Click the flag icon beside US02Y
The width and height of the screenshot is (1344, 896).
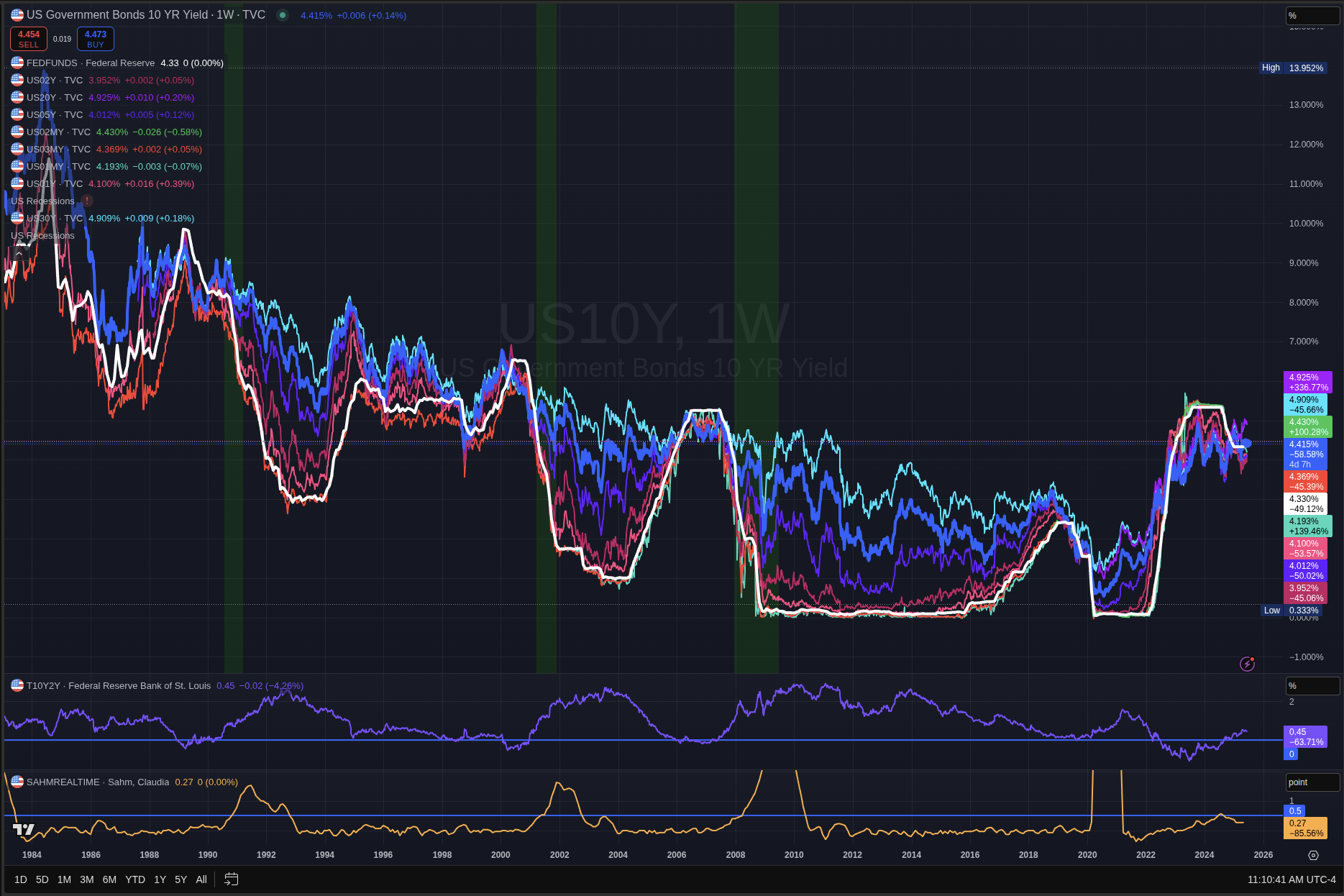point(17,80)
